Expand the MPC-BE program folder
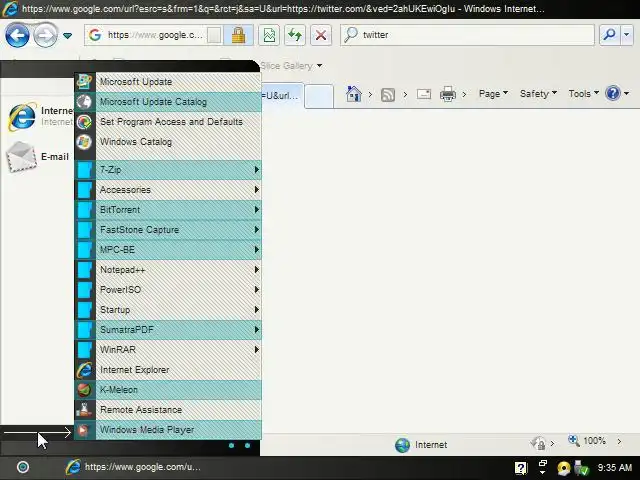This screenshot has height=480, width=640. tap(168, 249)
